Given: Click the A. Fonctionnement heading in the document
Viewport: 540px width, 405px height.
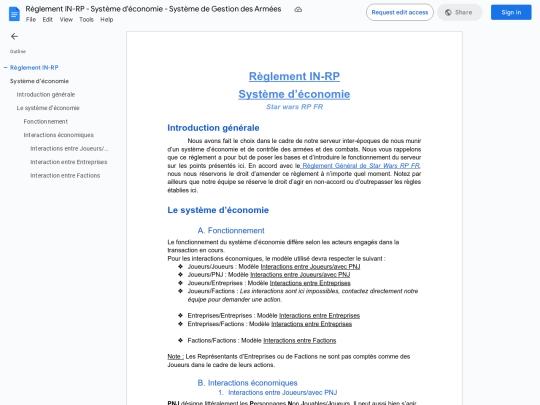Looking at the screenshot, I should [x=231, y=230].
